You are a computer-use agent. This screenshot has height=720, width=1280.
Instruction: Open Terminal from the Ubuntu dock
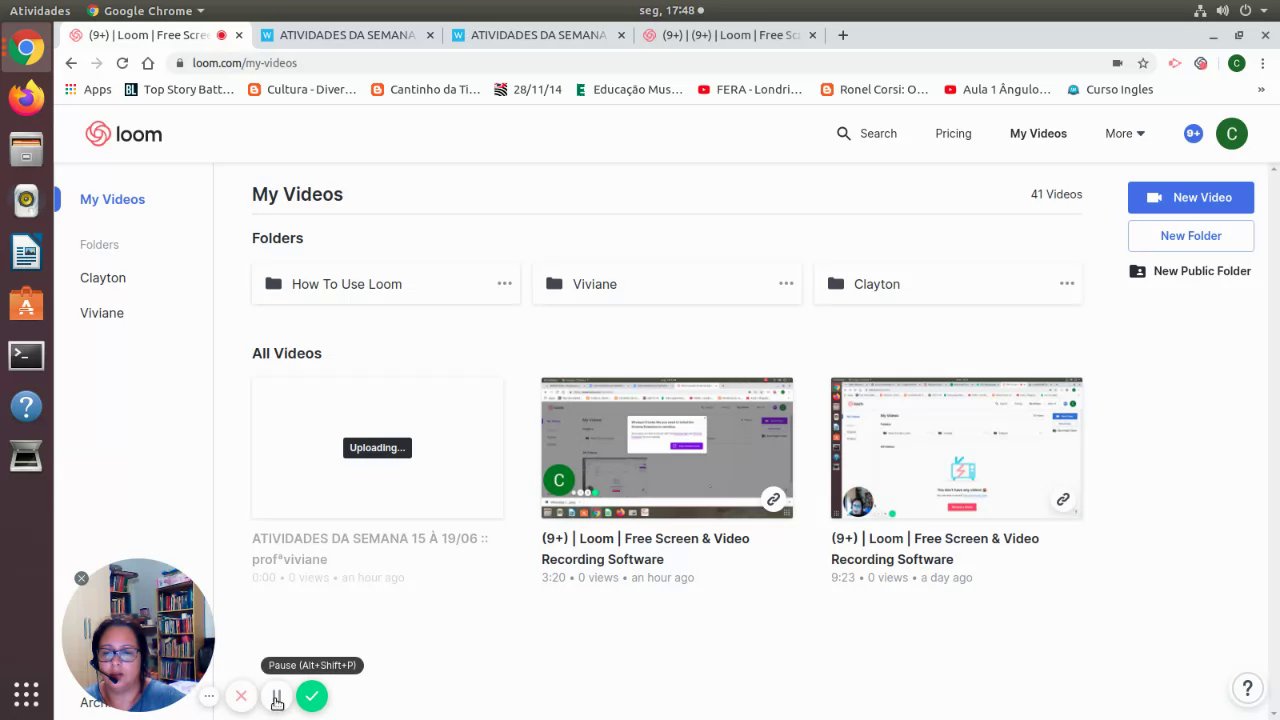click(26, 355)
